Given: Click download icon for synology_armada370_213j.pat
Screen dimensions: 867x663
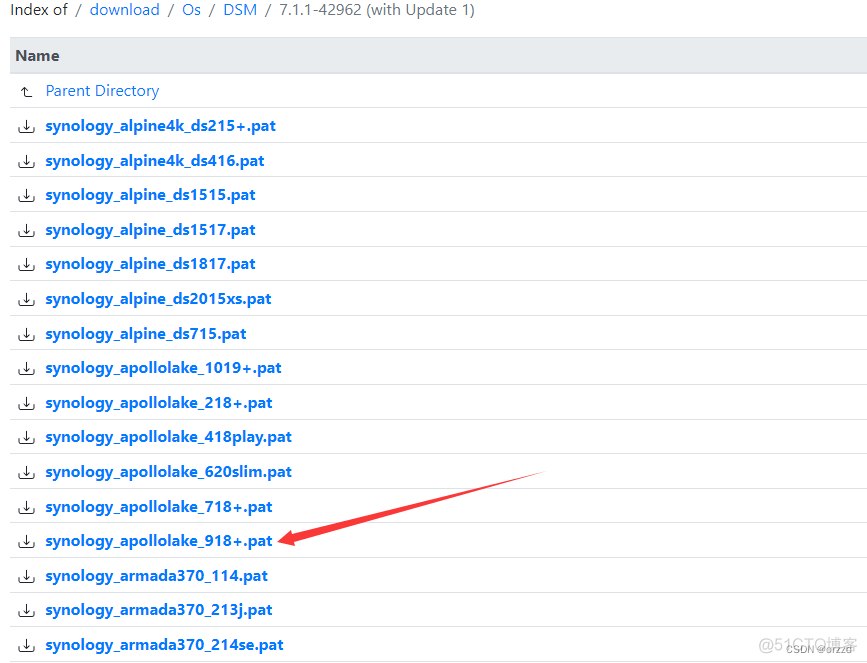Looking at the screenshot, I should pos(27,610).
